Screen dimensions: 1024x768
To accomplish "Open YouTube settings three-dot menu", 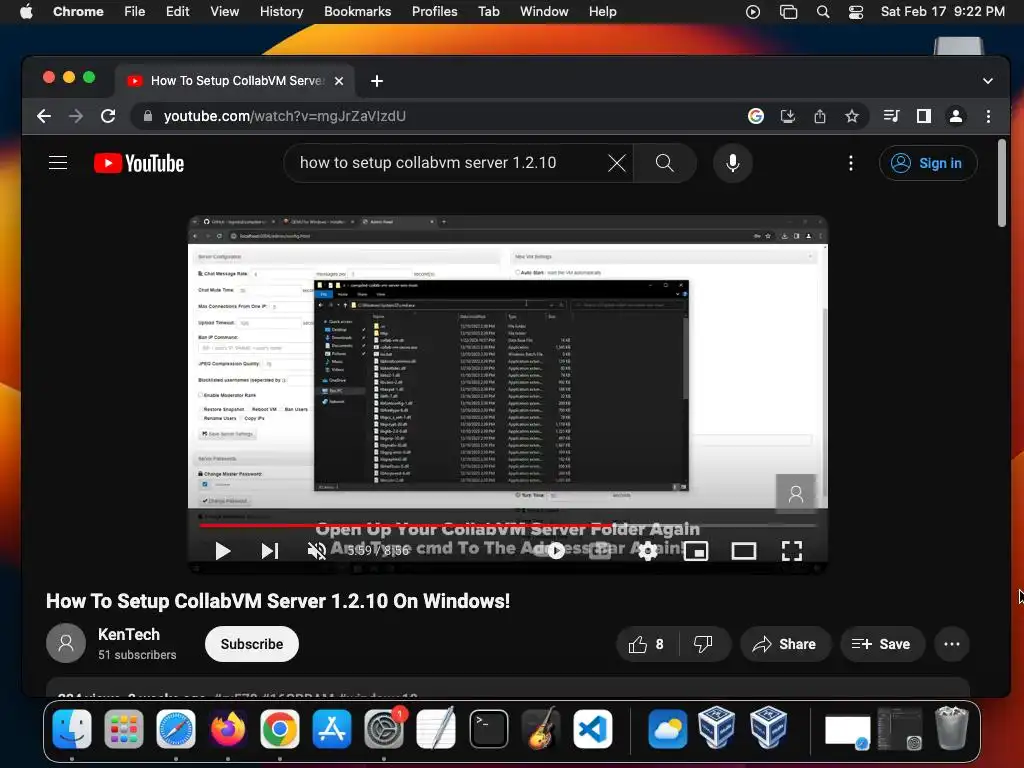I will [850, 163].
